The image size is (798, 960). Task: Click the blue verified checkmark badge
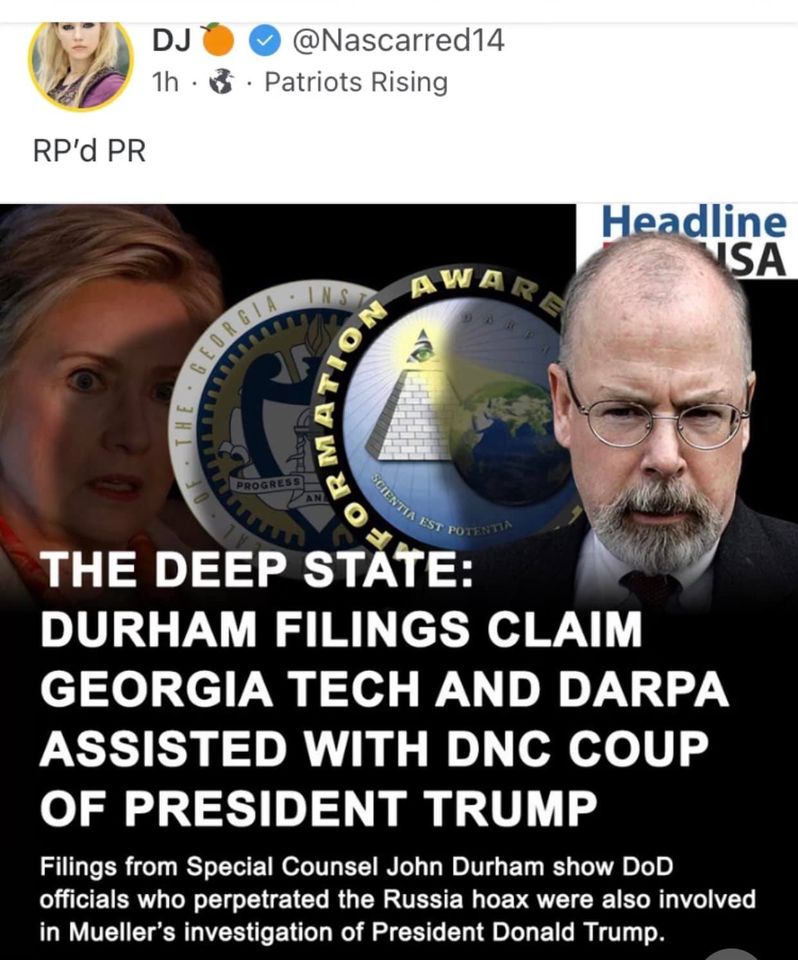(265, 42)
